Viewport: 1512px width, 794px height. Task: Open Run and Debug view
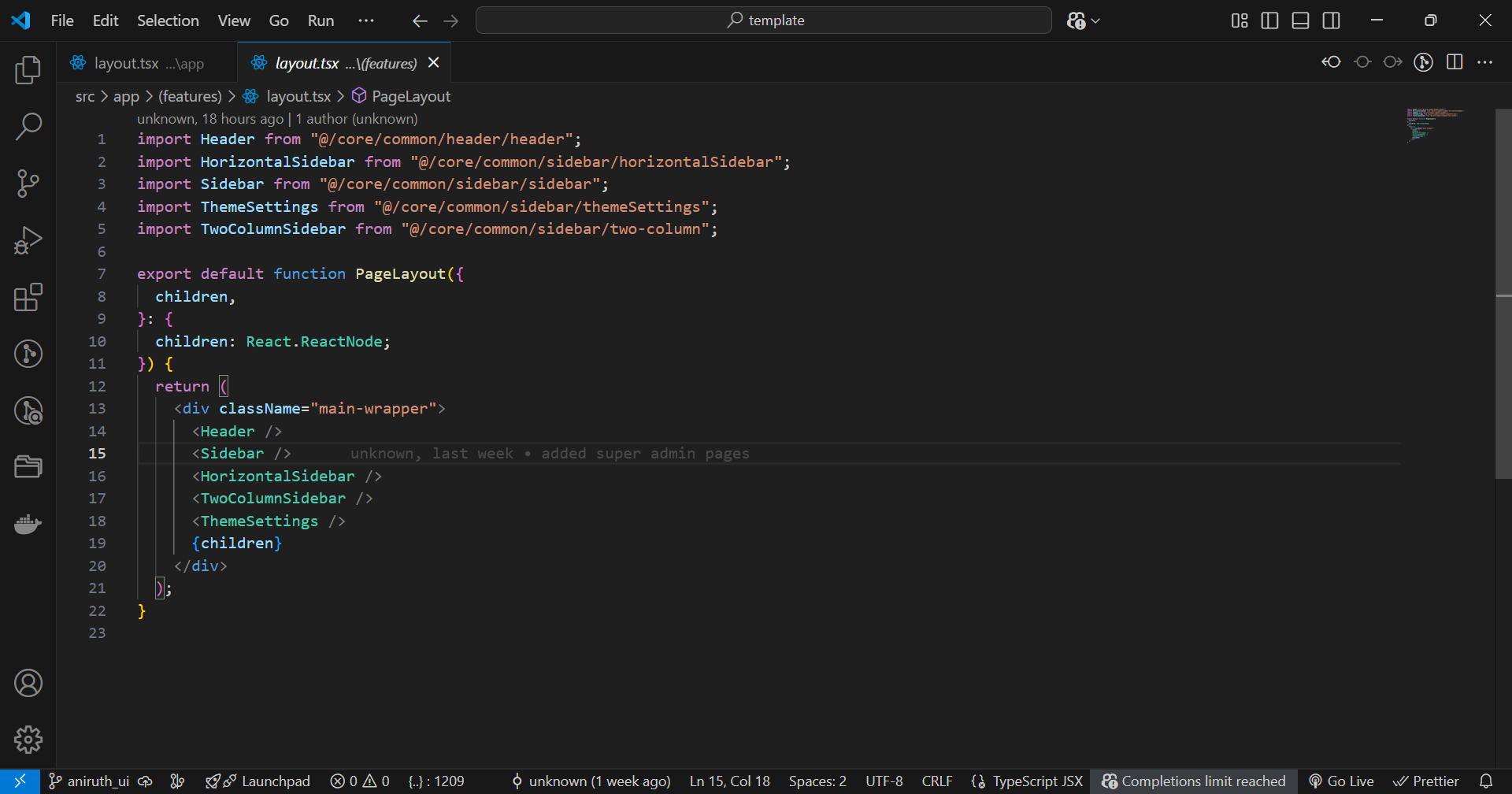(28, 240)
